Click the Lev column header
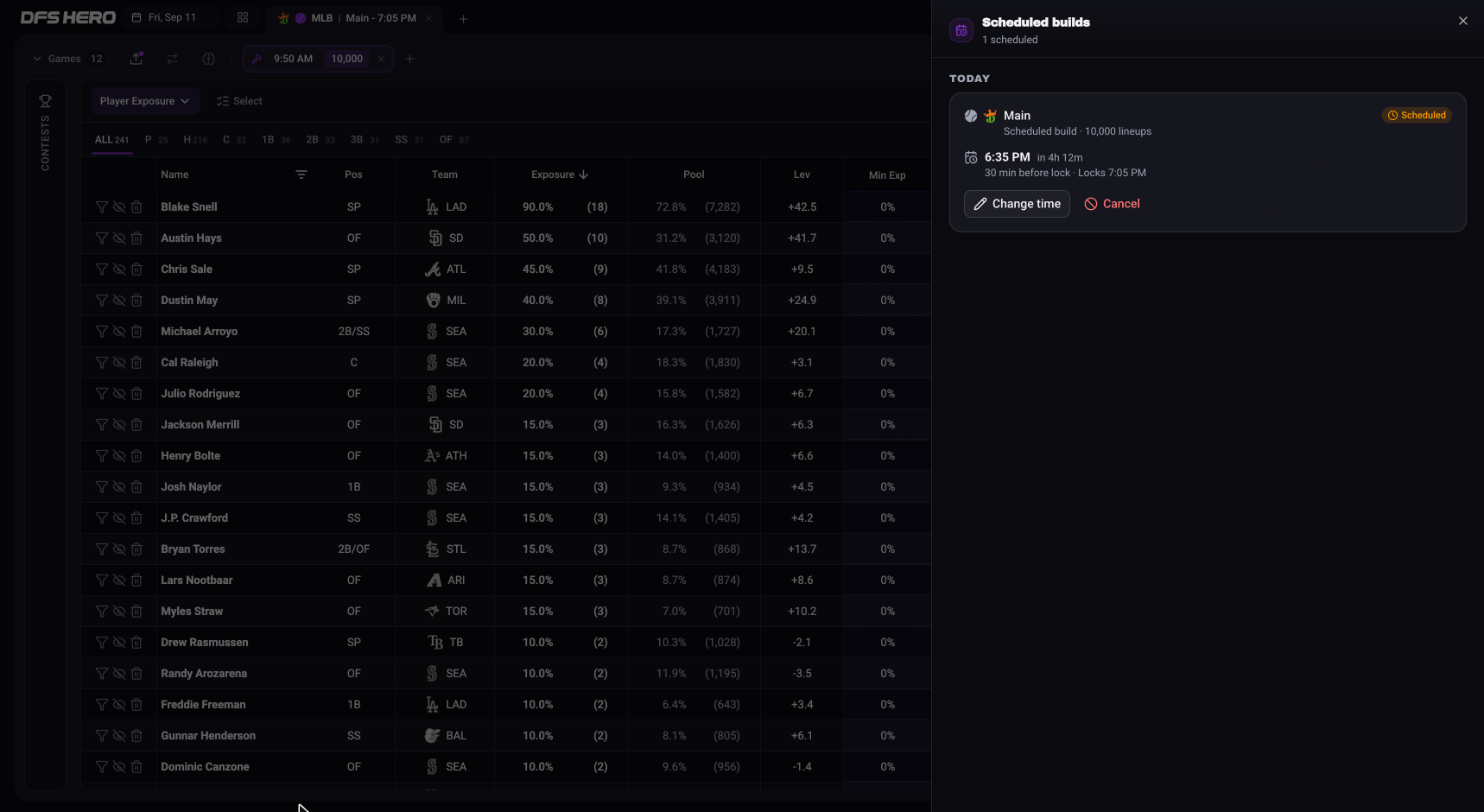 click(801, 174)
